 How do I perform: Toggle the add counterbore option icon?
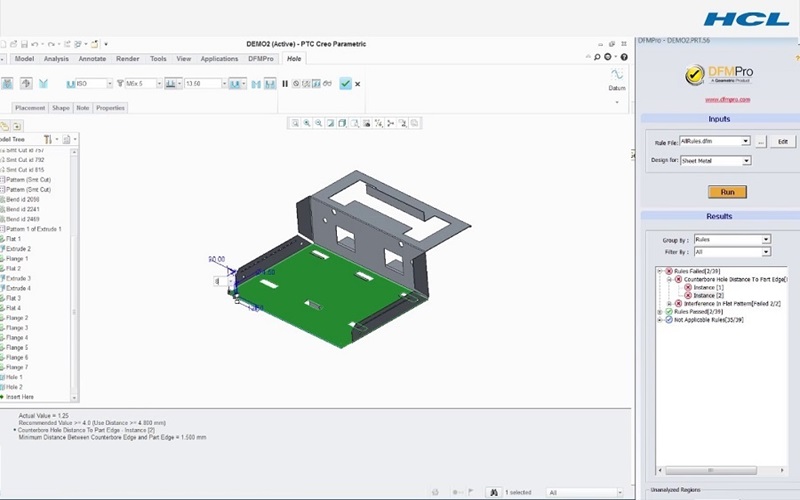coord(270,84)
